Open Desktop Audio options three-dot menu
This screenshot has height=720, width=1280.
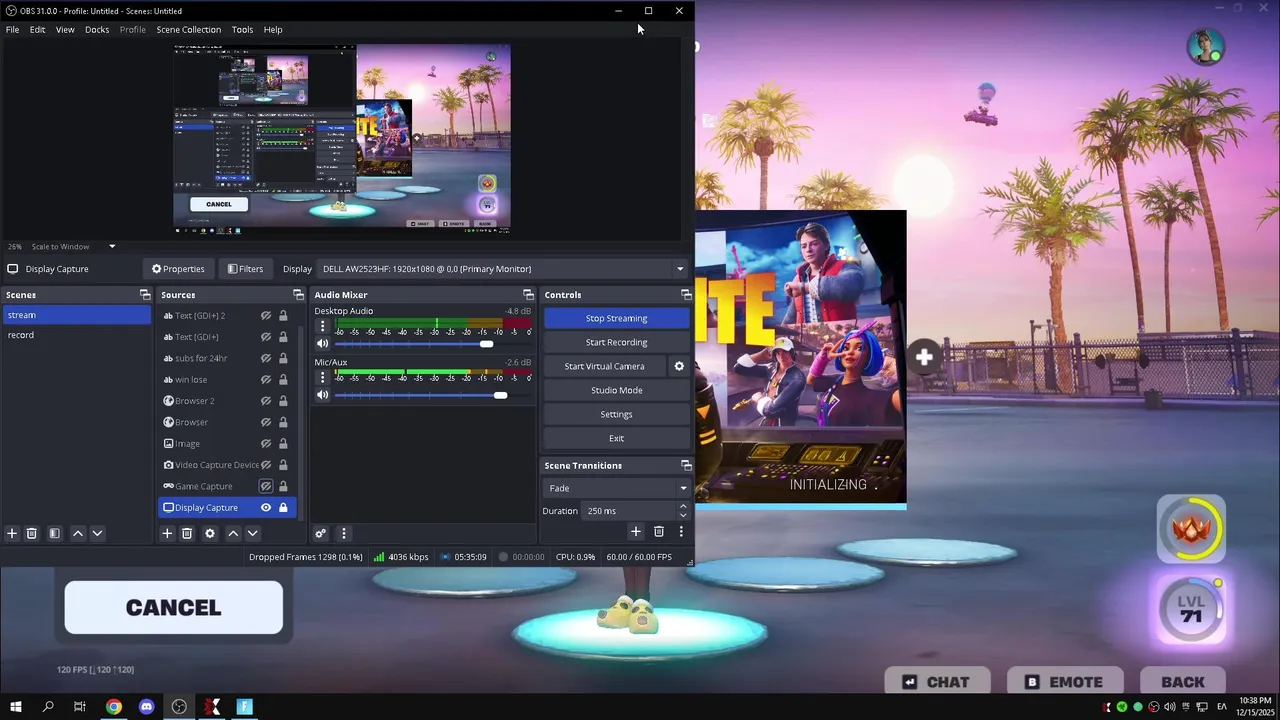(322, 326)
